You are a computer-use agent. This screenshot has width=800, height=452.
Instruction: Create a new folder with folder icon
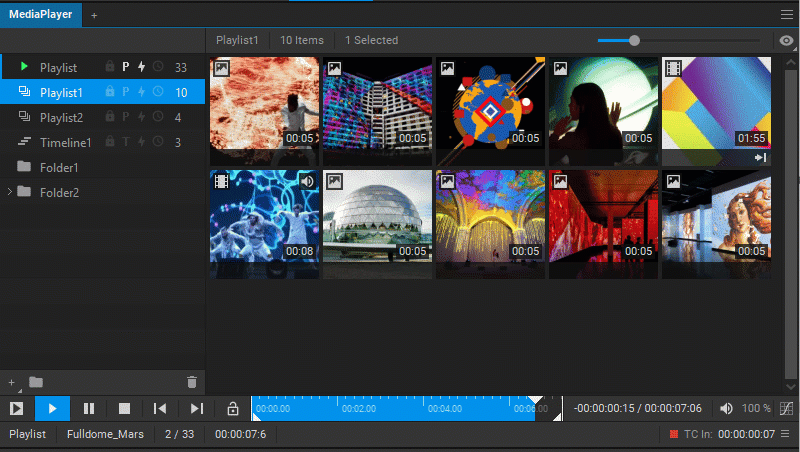click(36, 382)
